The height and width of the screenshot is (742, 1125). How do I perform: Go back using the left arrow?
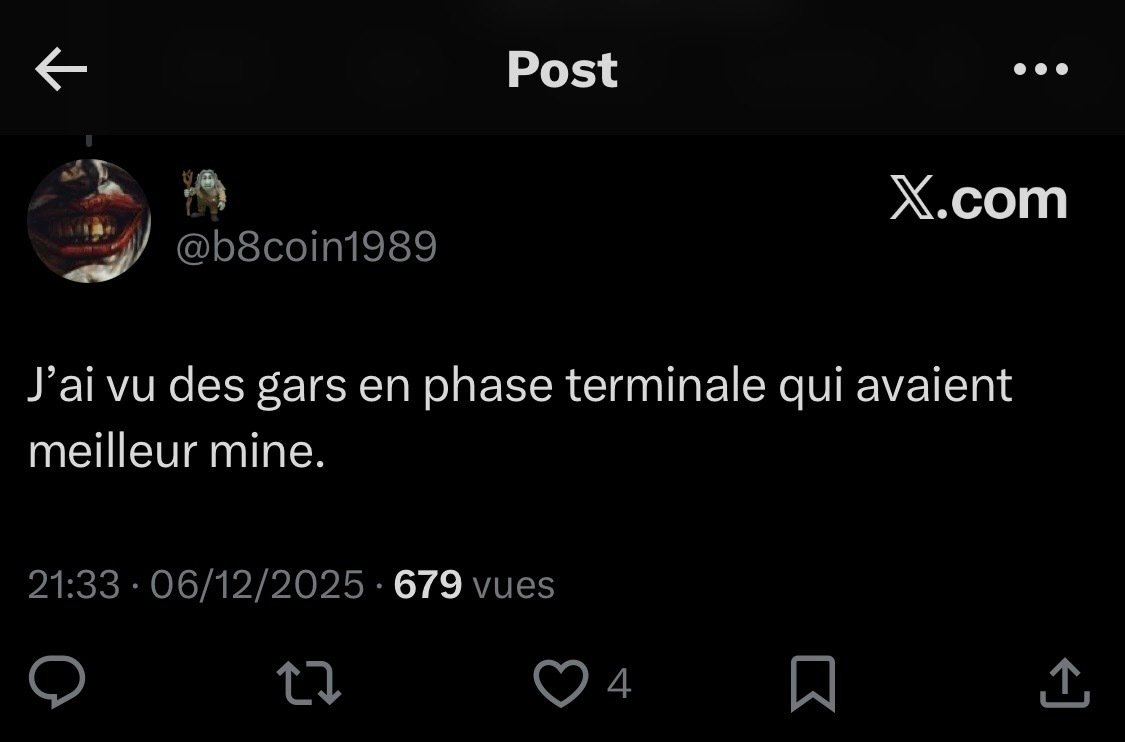click(61, 69)
